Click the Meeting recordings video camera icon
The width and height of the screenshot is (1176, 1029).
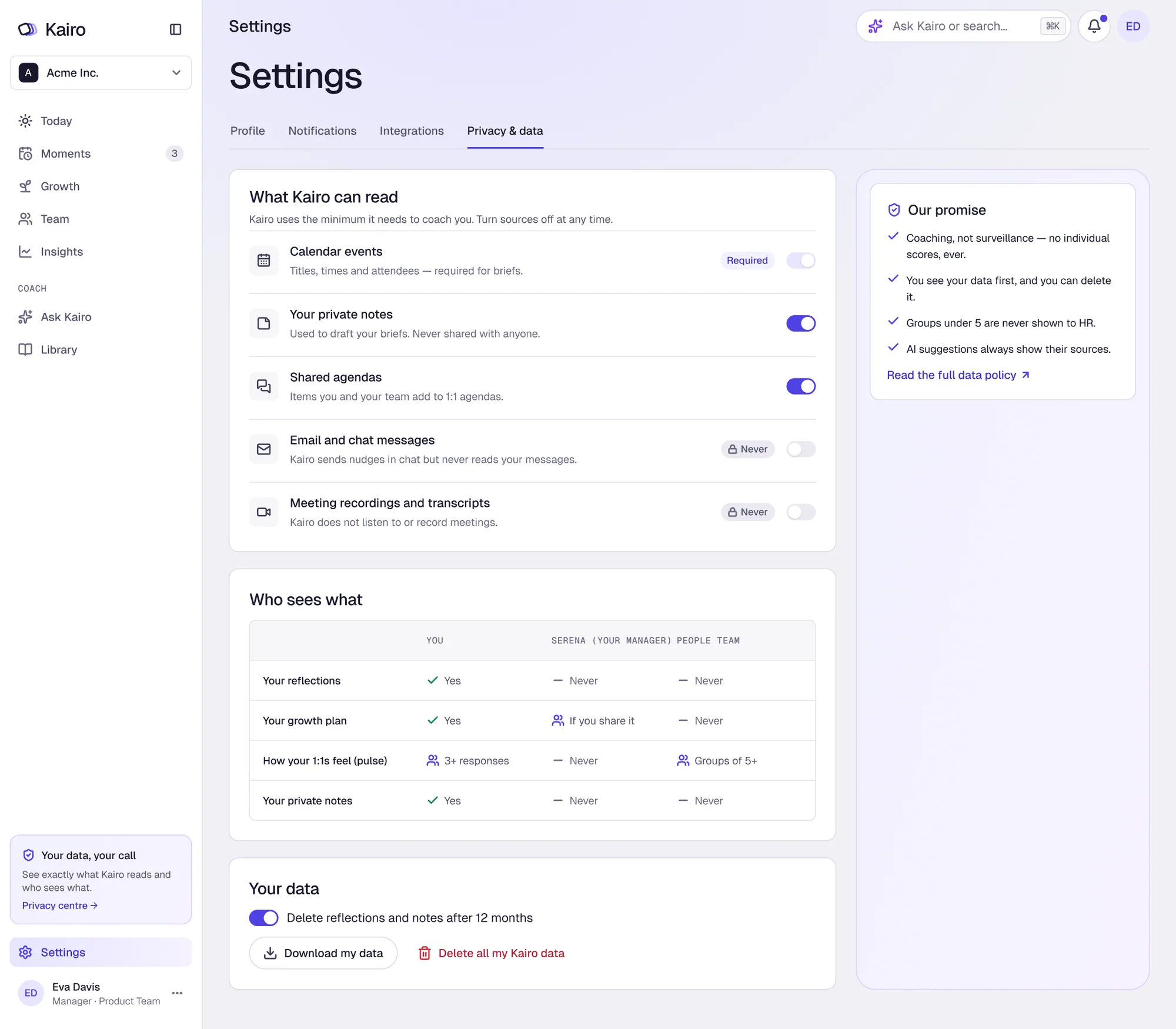pos(264,512)
